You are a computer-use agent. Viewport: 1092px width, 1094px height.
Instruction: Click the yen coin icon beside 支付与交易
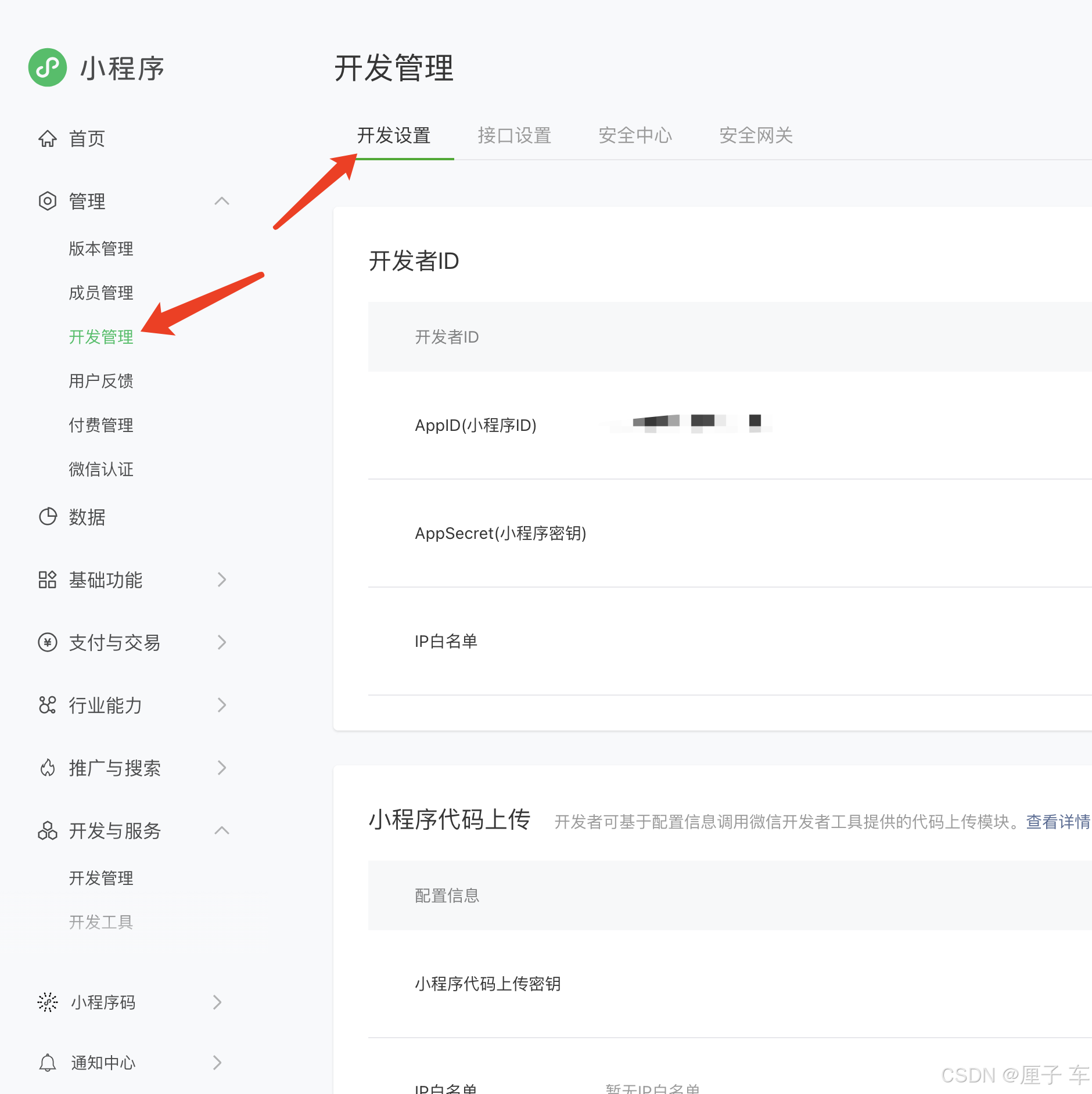click(48, 642)
